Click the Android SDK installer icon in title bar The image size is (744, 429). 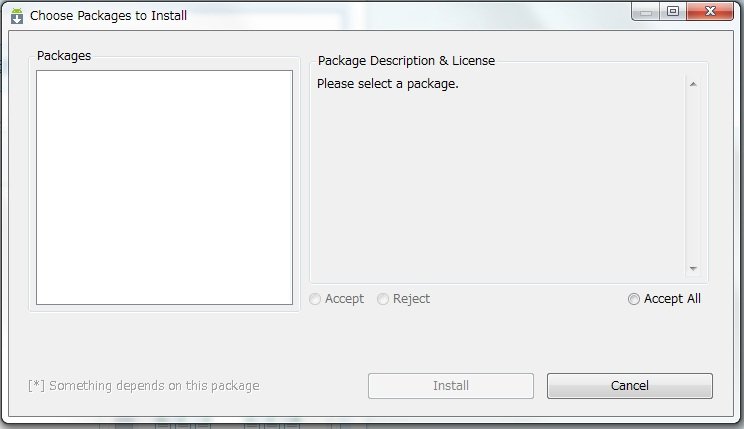coord(17,16)
